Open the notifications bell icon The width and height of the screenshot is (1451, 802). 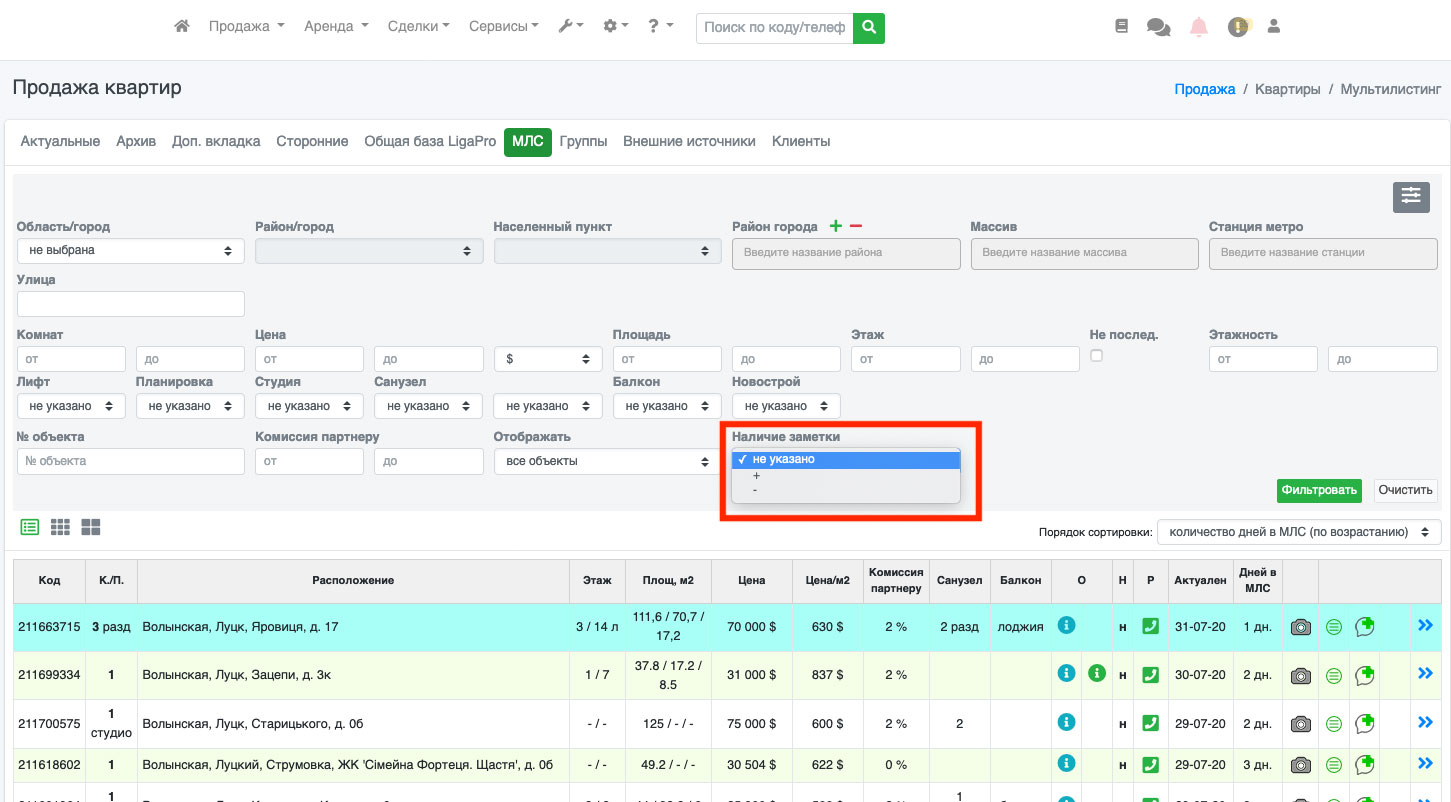[x=1198, y=27]
